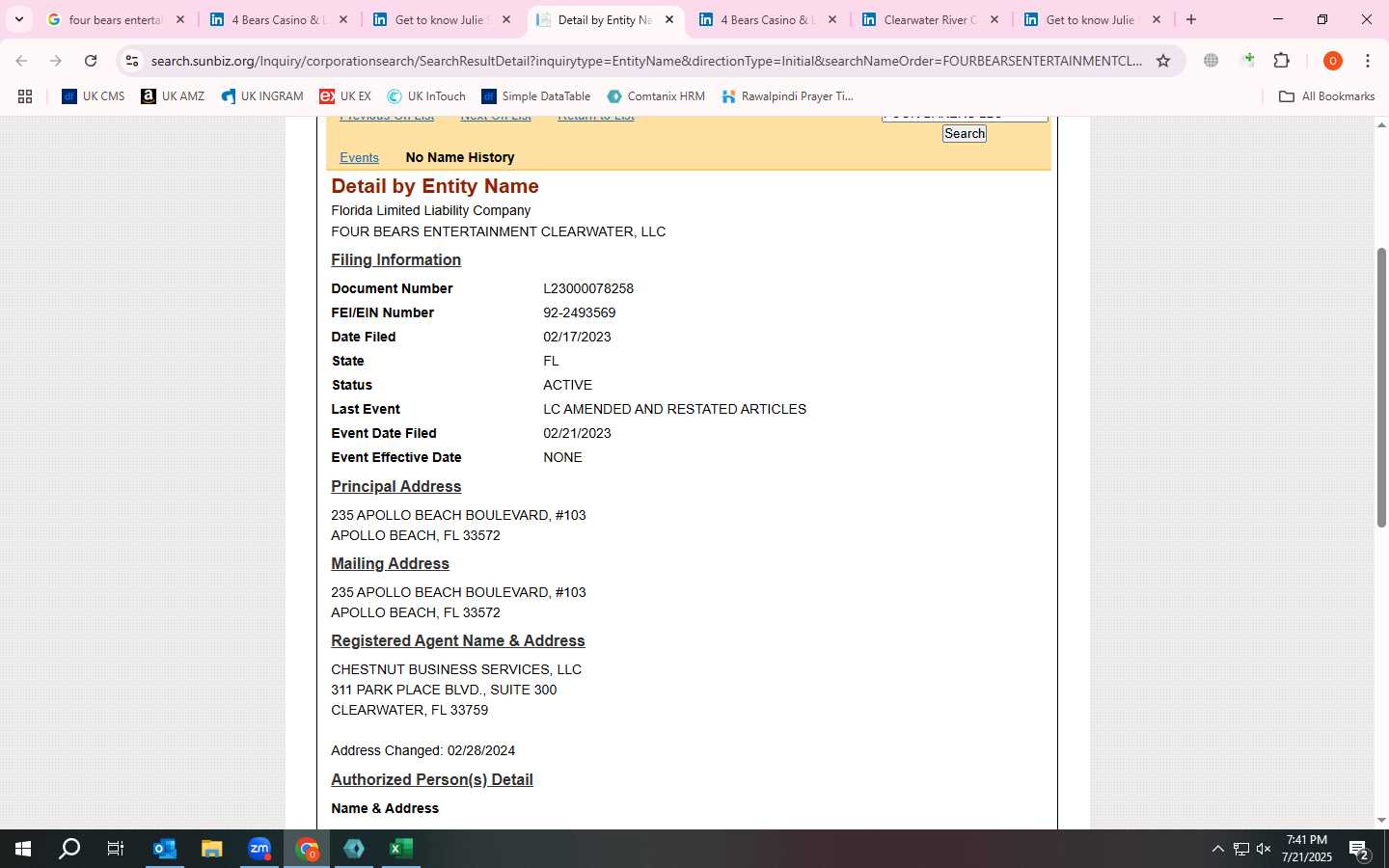Screen dimensions: 1389x868
Task: Open Chrome from the taskbar
Action: pos(307,849)
